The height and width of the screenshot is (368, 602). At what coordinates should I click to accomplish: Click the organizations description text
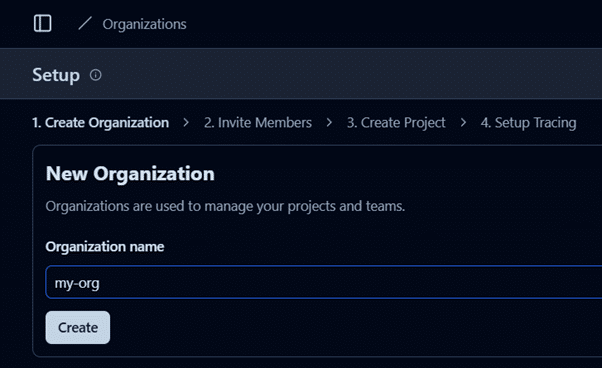(225, 206)
